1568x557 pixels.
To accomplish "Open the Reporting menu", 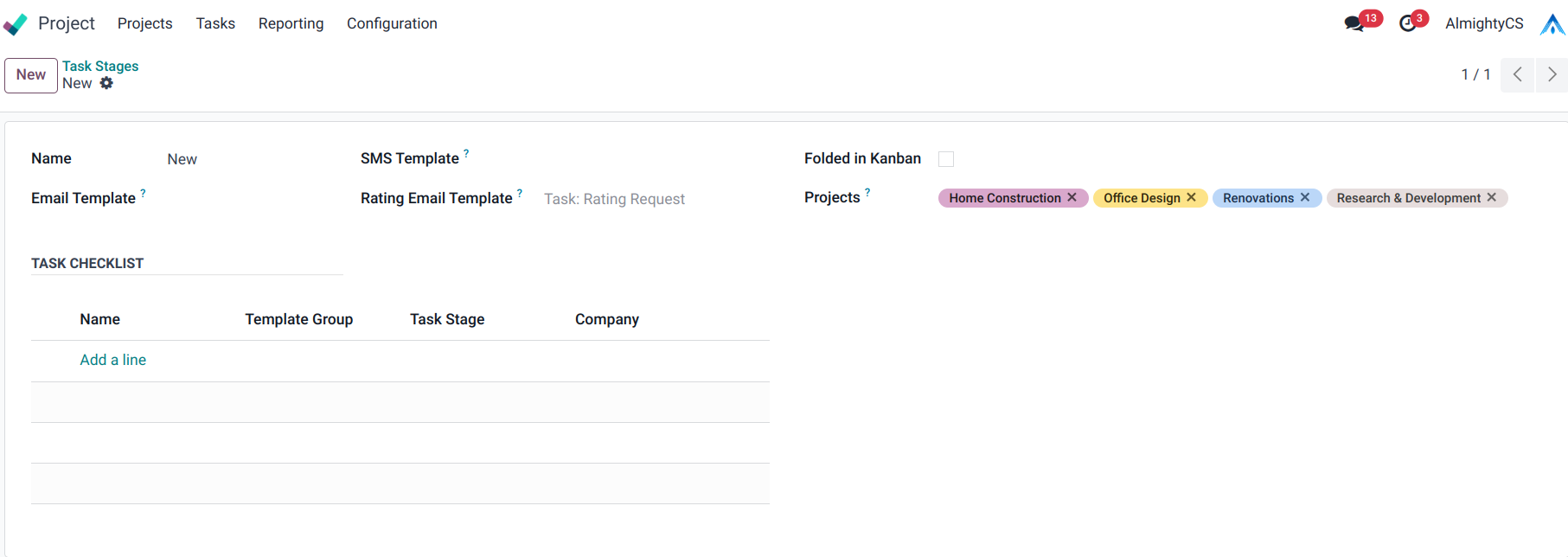I will tap(291, 23).
